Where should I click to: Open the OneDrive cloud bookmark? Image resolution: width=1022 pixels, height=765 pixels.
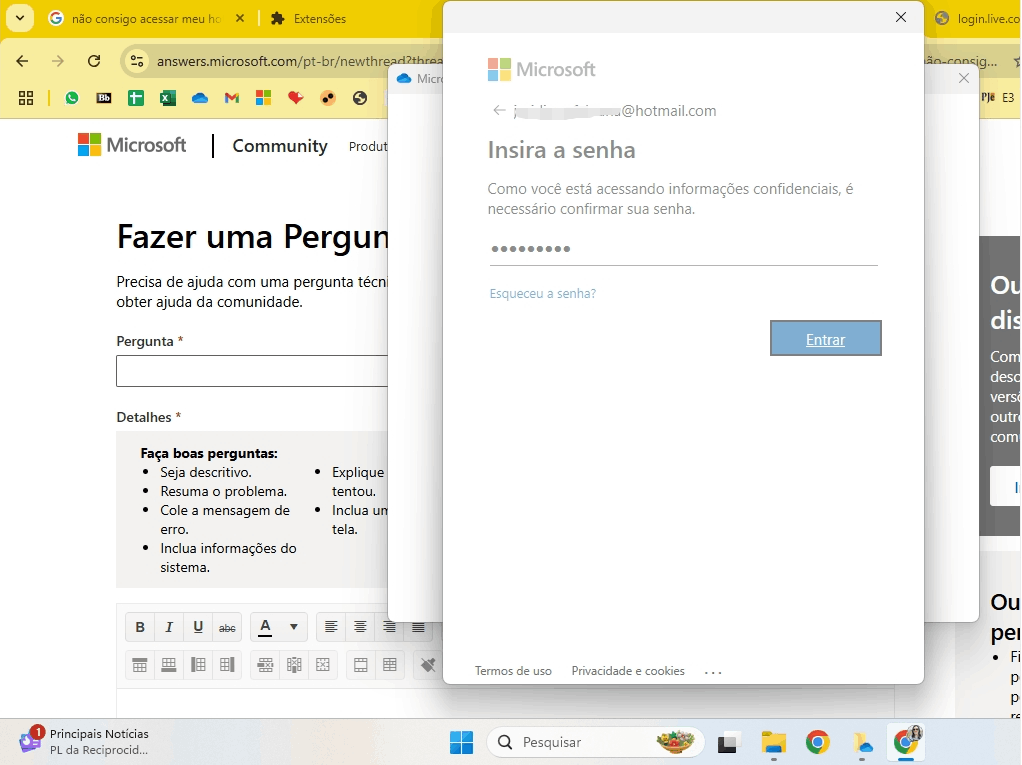[x=199, y=98]
